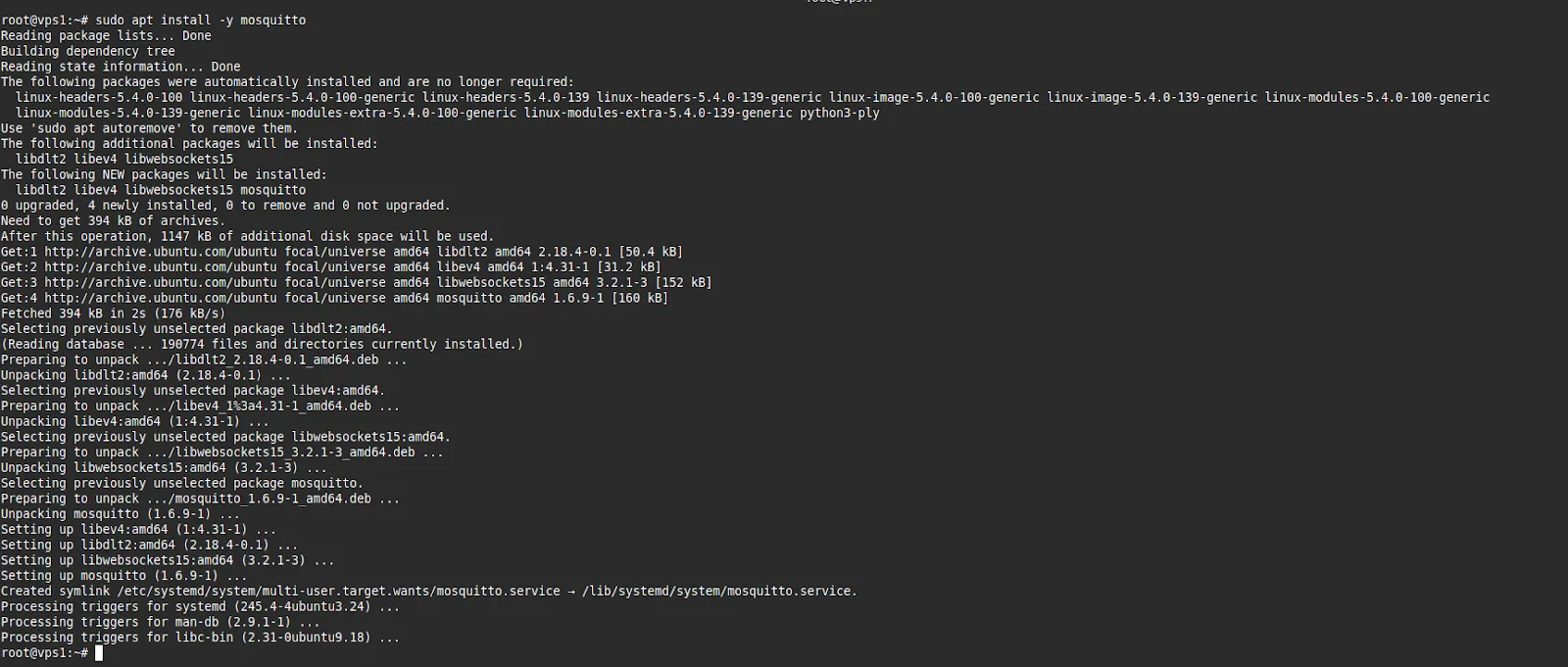Click the 'Reading package lists... Done' line
Screen dimensions: 1568x667
point(106,36)
